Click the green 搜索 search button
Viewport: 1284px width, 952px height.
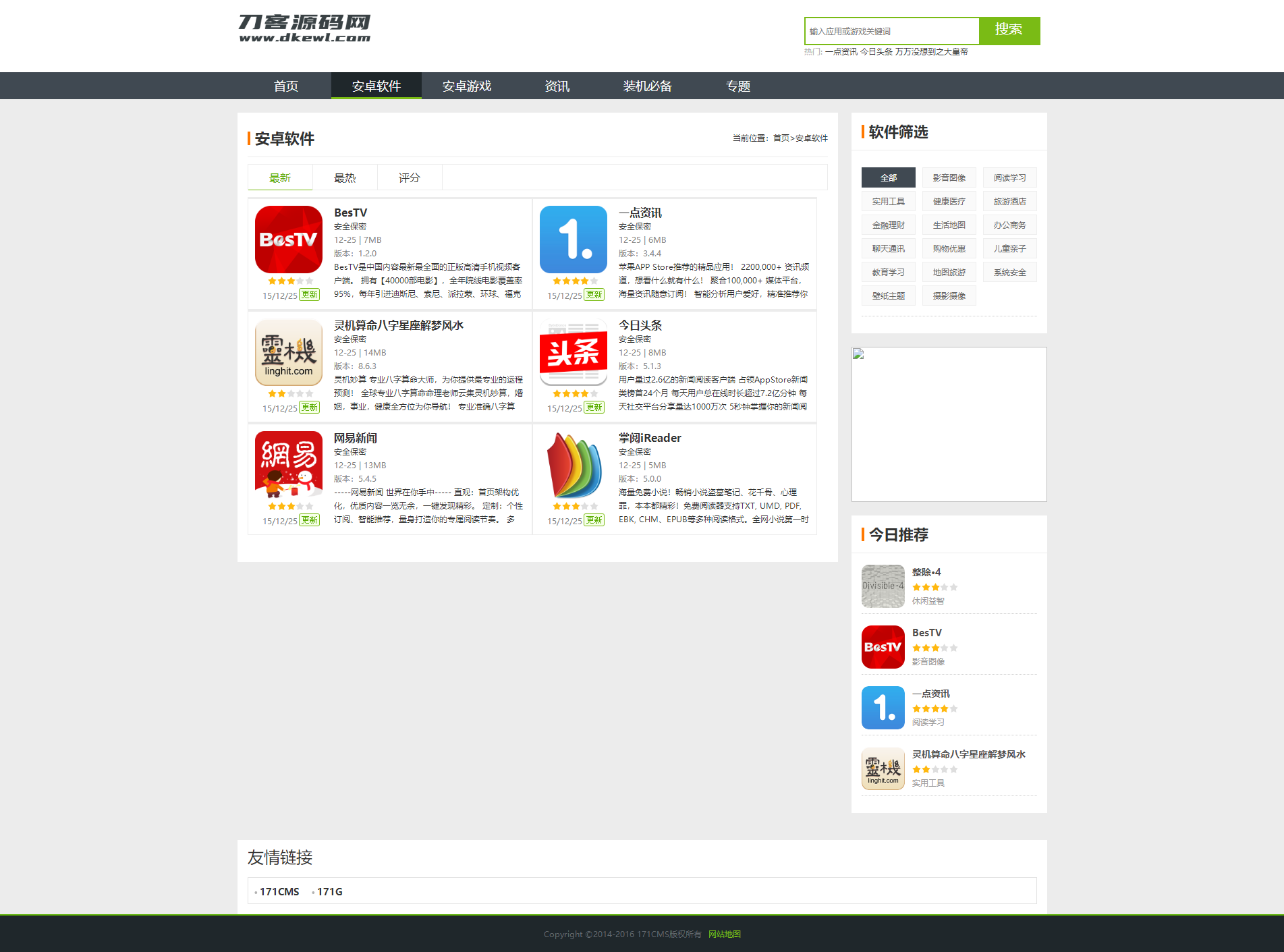[1009, 30]
